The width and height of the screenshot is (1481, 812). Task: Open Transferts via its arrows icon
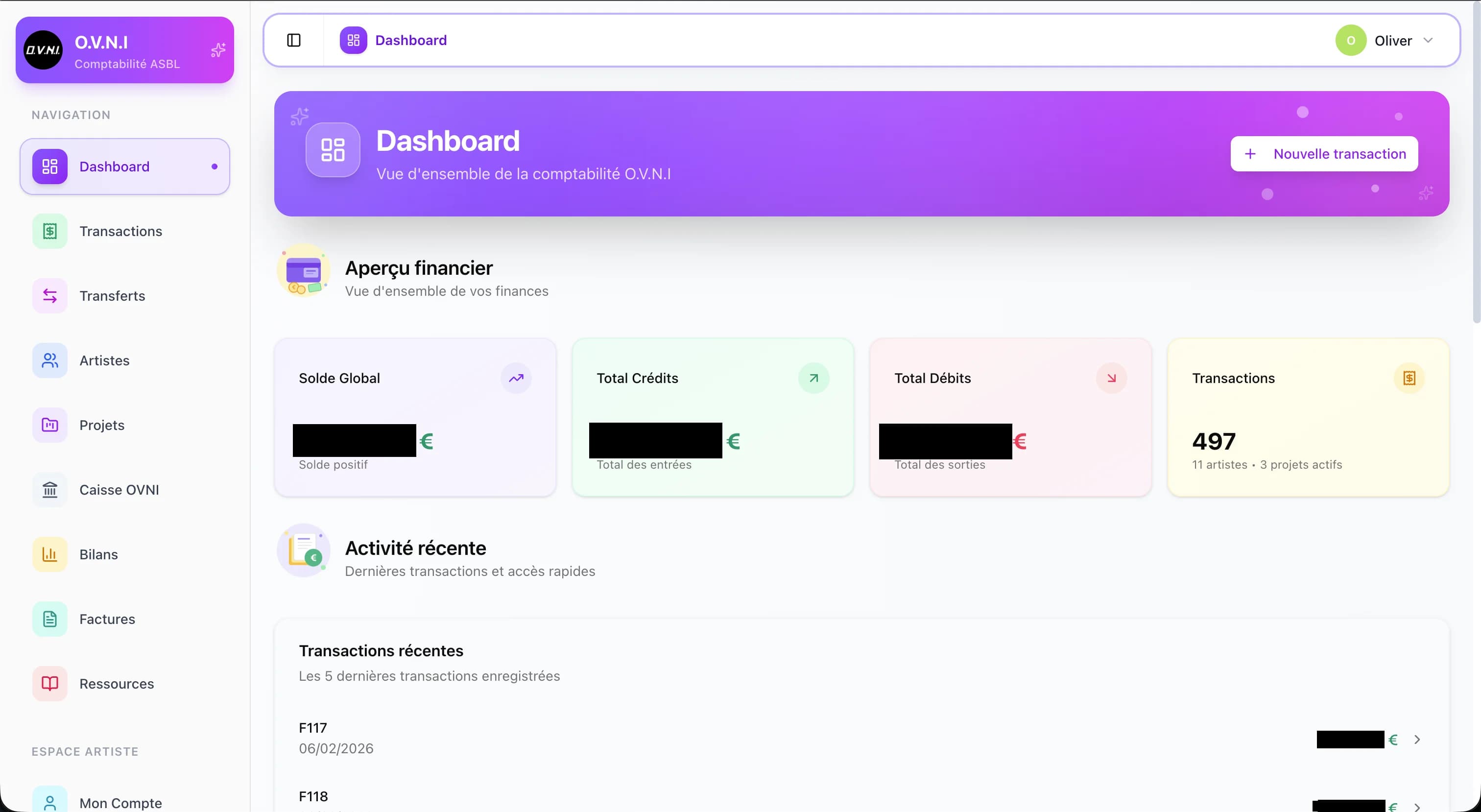pyautogui.click(x=49, y=296)
